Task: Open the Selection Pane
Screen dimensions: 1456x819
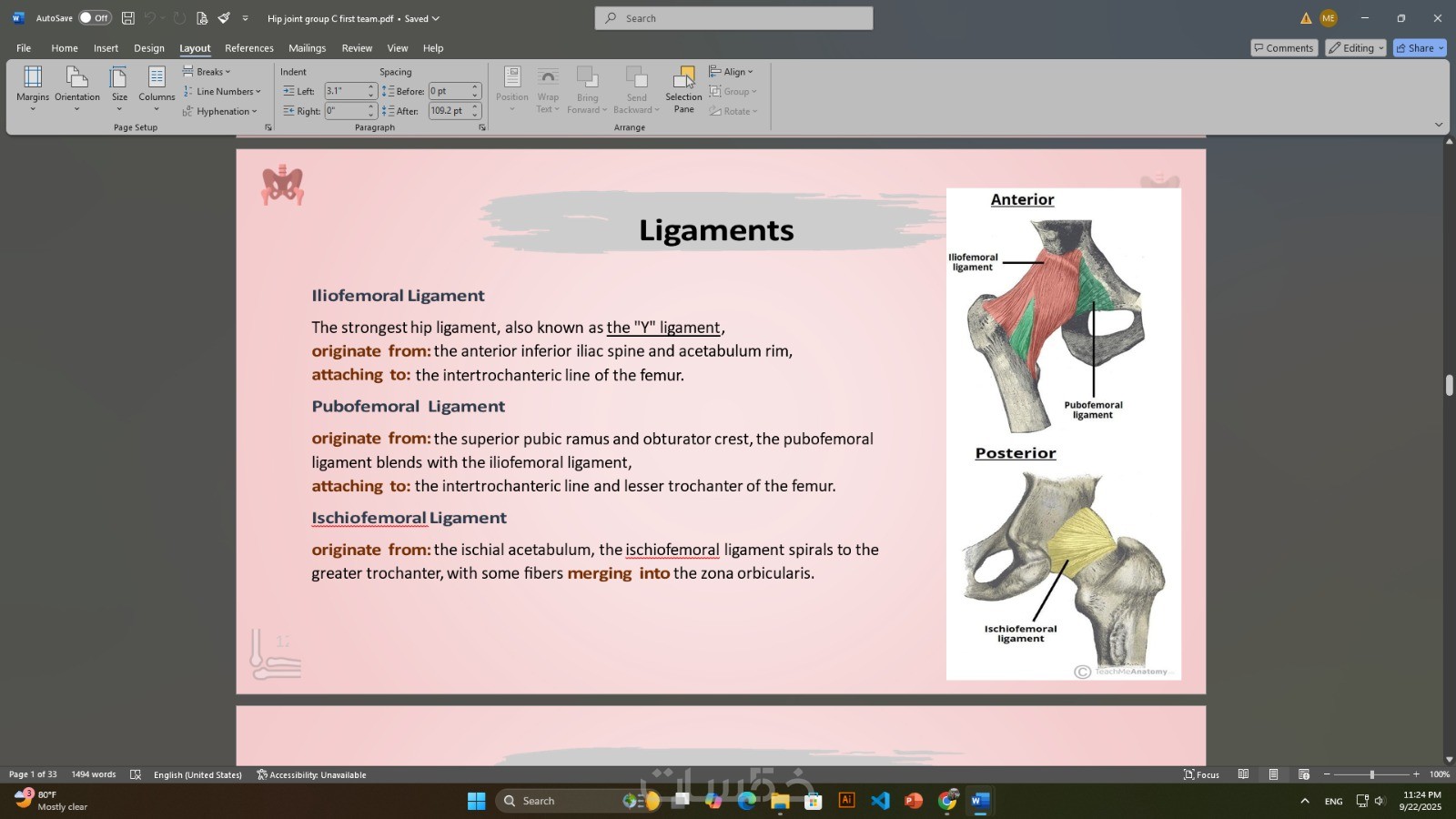Action: tap(683, 89)
